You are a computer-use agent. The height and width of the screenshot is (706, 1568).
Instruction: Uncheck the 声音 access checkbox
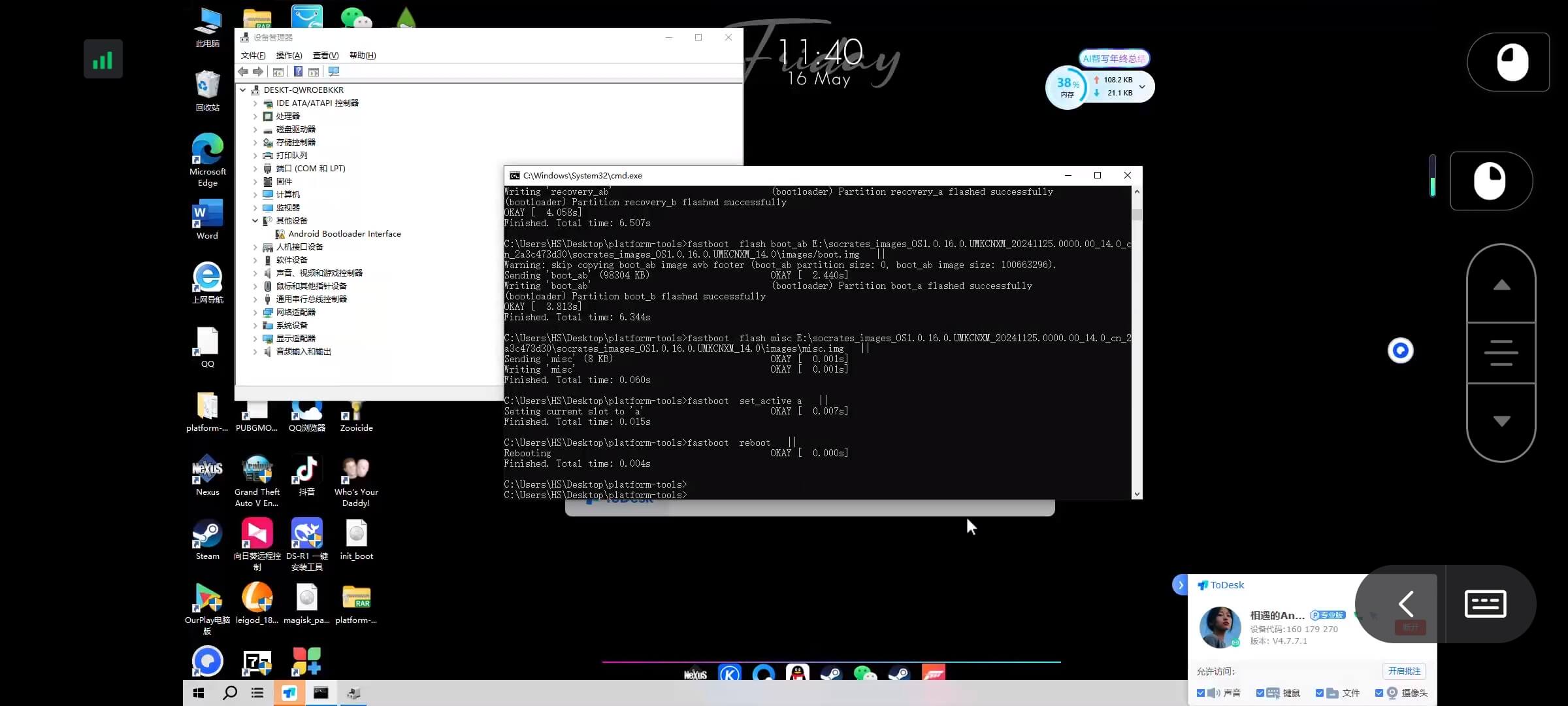click(x=1201, y=693)
